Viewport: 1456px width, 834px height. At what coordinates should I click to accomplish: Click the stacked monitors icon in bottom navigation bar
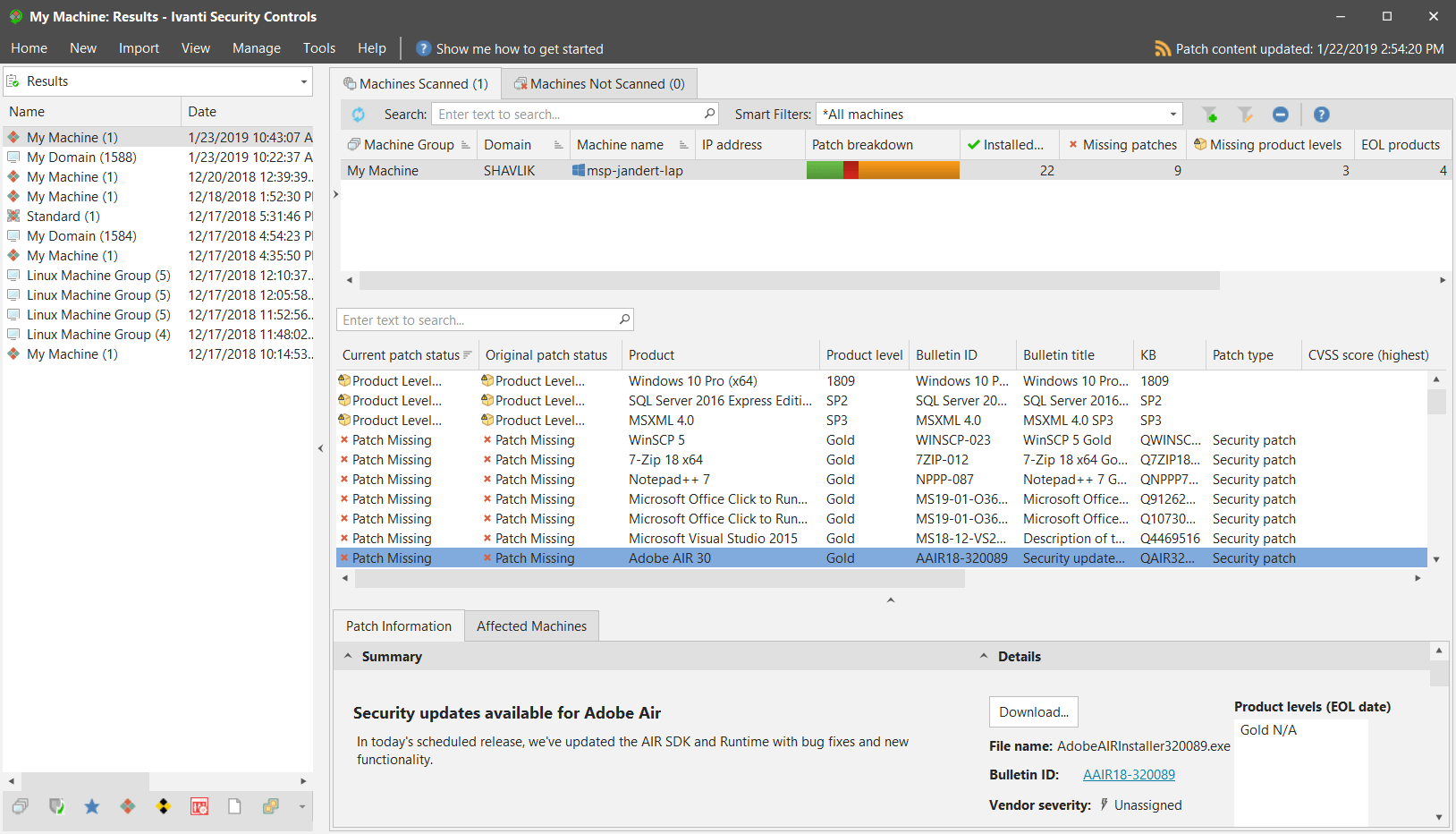coord(21,806)
